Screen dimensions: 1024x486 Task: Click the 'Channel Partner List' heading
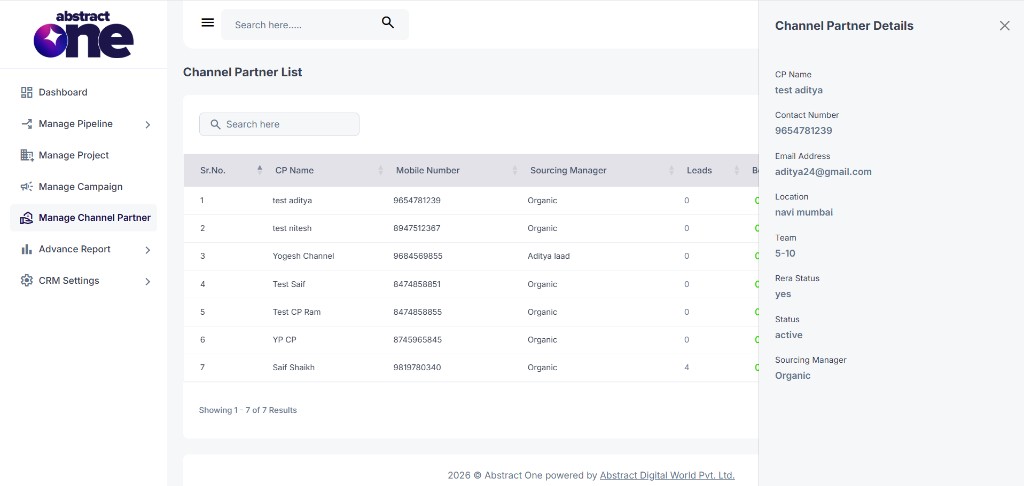coord(242,72)
